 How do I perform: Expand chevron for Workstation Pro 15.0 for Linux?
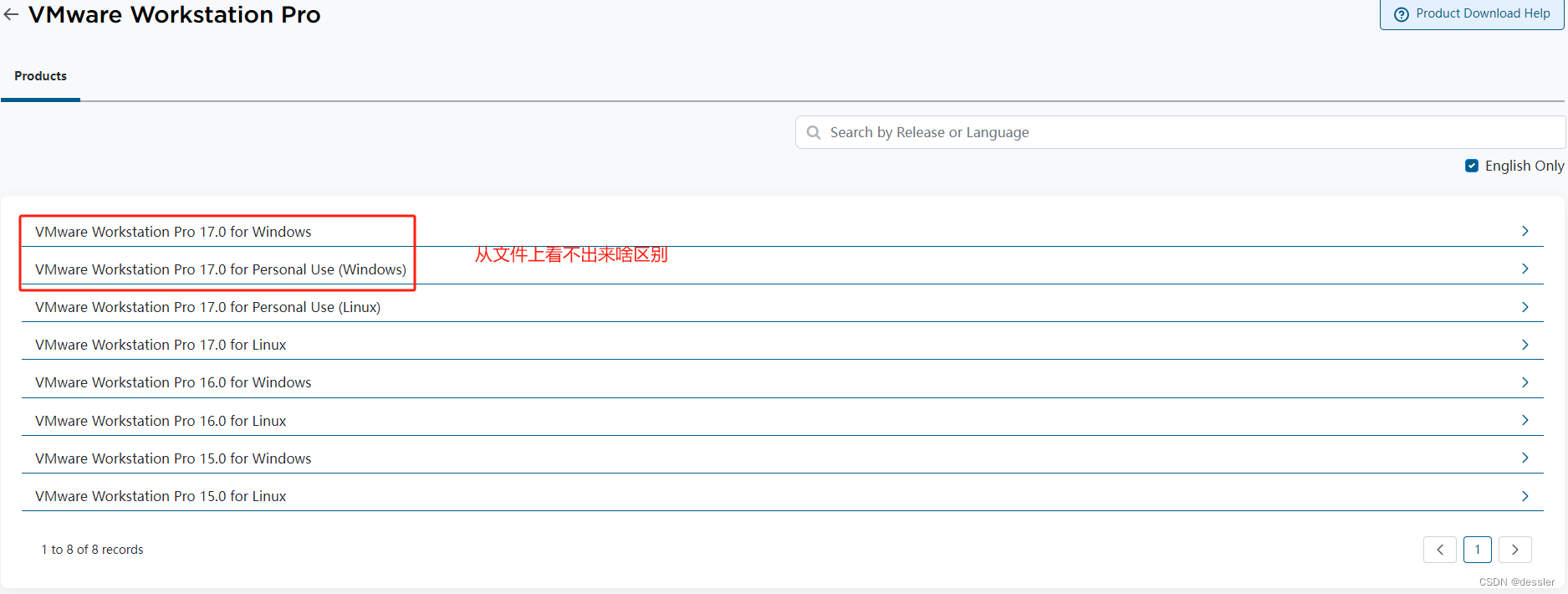tap(1525, 496)
